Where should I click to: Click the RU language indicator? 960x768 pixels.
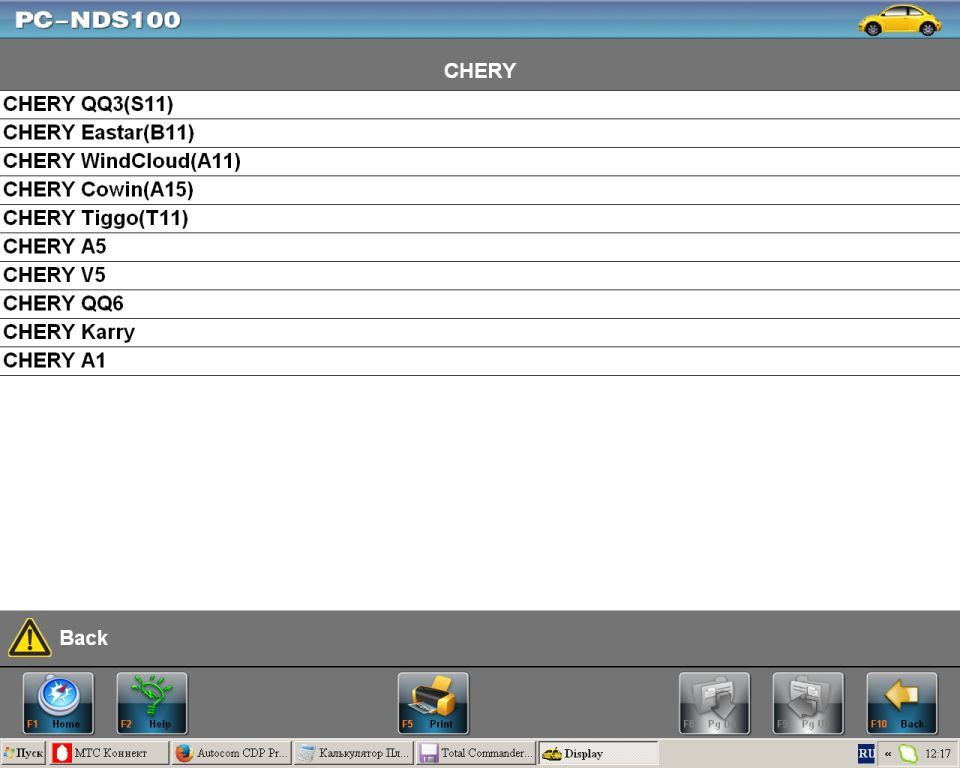pyautogui.click(x=866, y=753)
